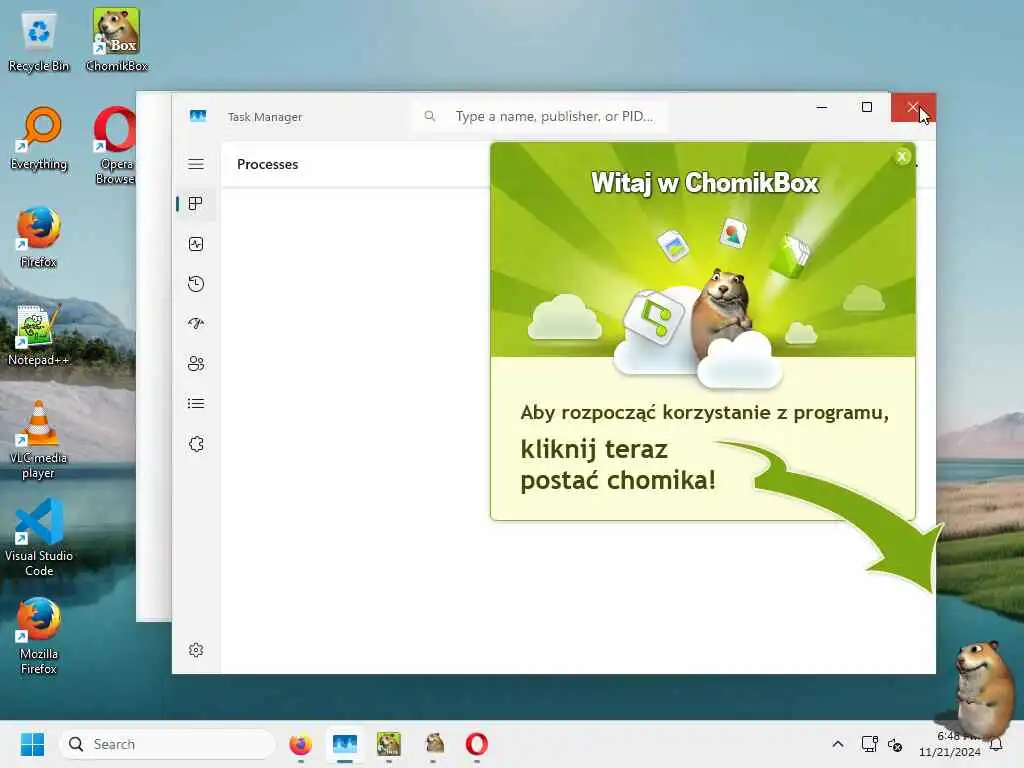Open Task Manager settings gear
Screen dimensions: 1024x768
pos(196,650)
